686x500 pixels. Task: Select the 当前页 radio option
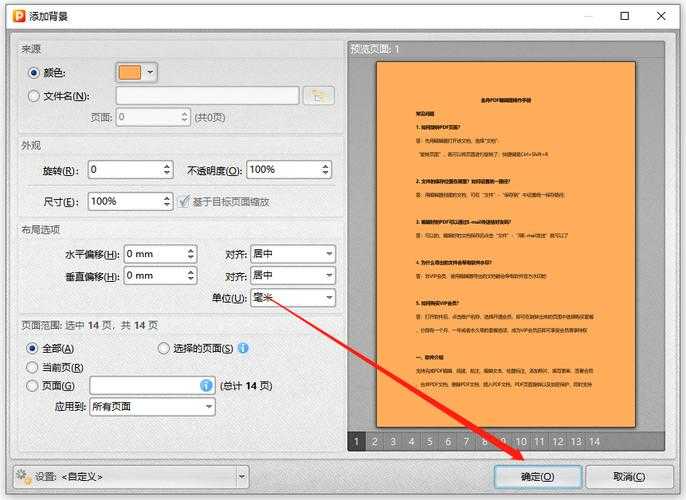pyautogui.click(x=34, y=367)
